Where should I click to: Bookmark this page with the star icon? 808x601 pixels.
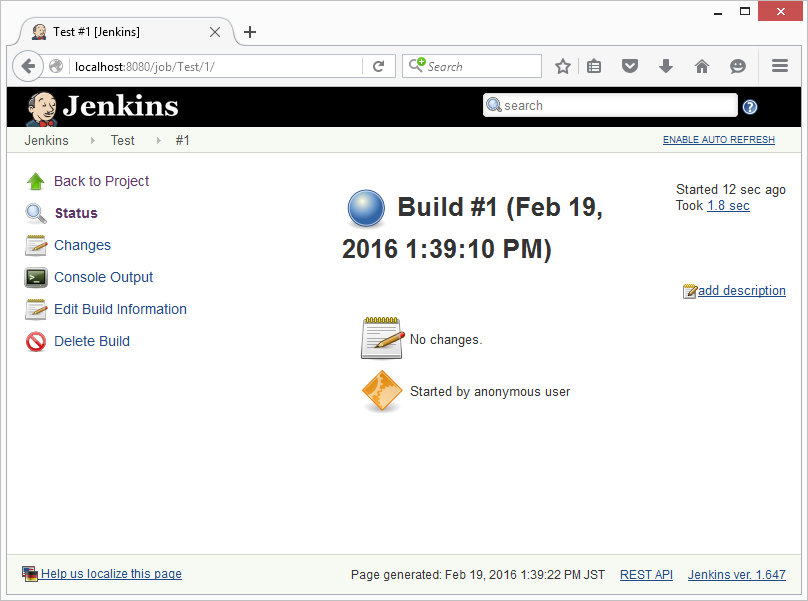coord(563,66)
